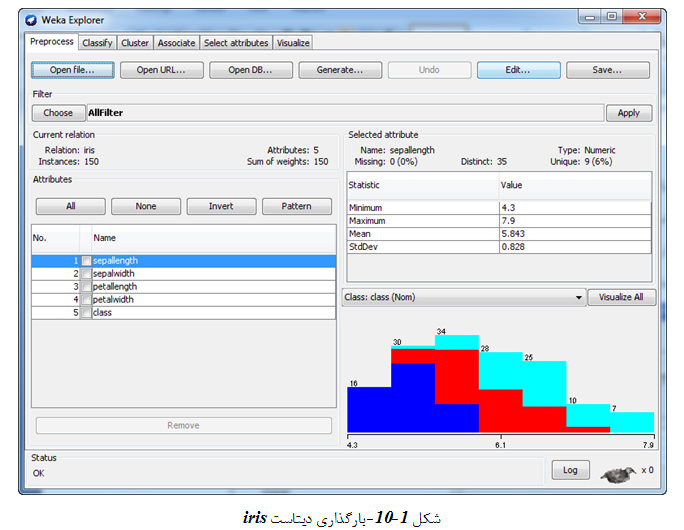
Task: Click the Weka bird icon in status bar
Action: [618, 474]
